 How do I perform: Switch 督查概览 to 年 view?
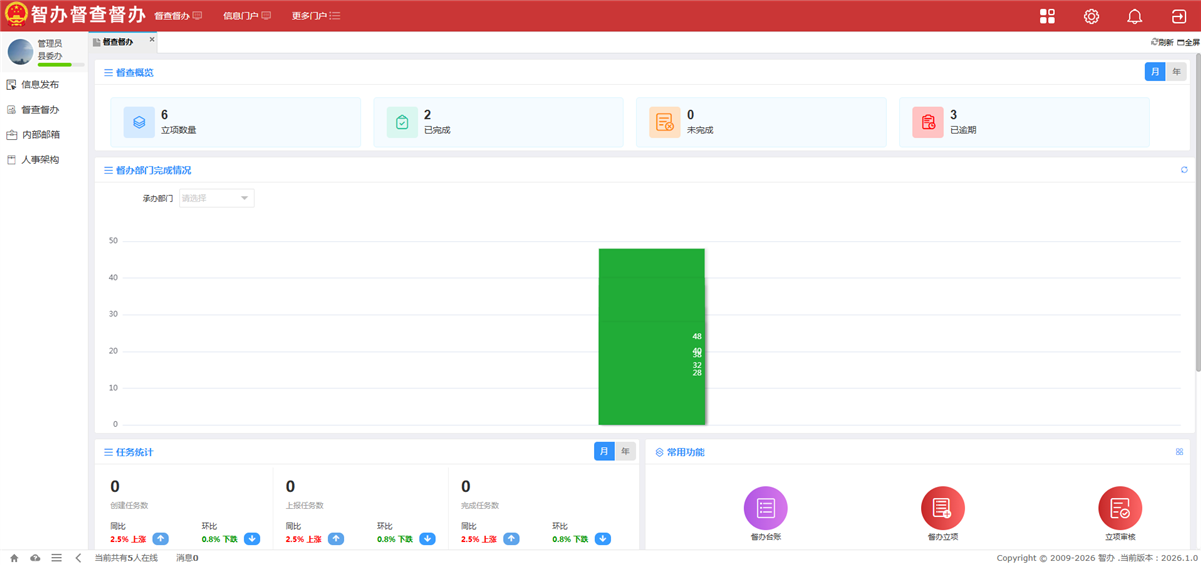click(x=1176, y=72)
